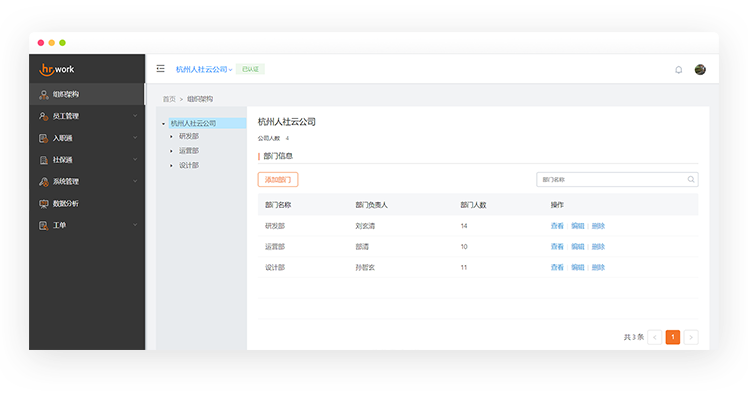
Task: Click the hamburger menu collapse icon
Action: (161, 69)
